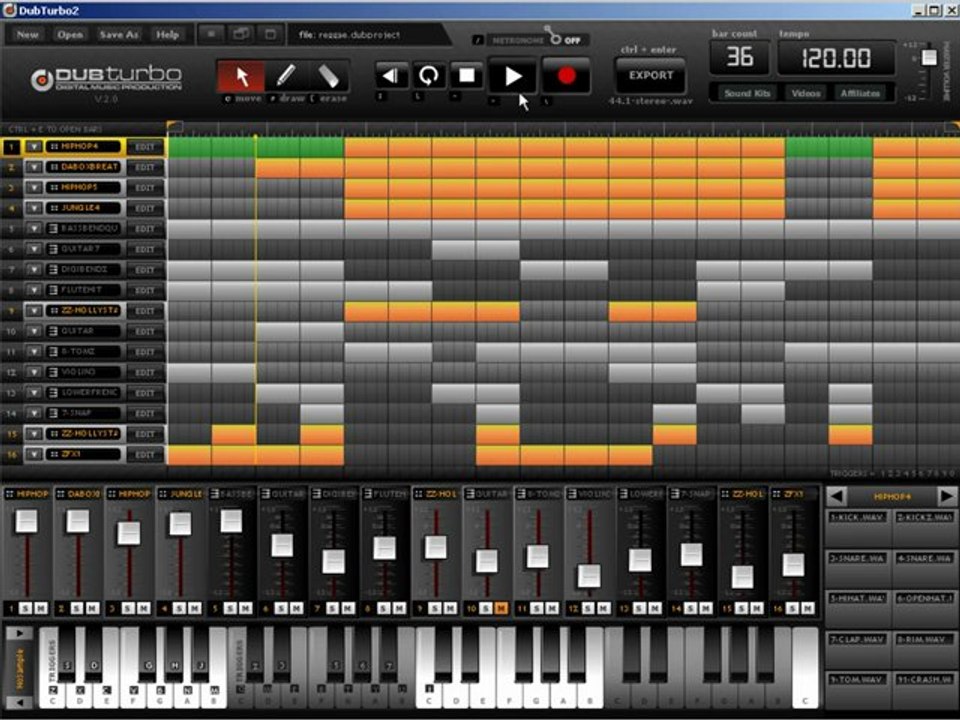Solo mixer channel 10

click(486, 608)
